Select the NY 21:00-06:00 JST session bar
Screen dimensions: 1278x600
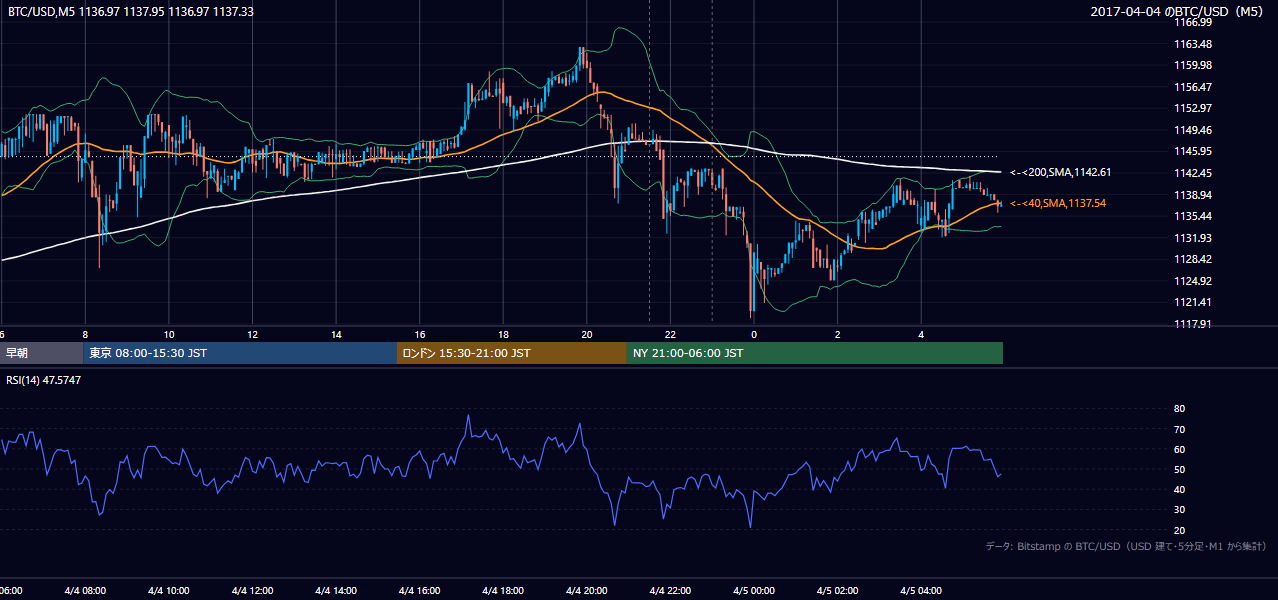click(815, 353)
